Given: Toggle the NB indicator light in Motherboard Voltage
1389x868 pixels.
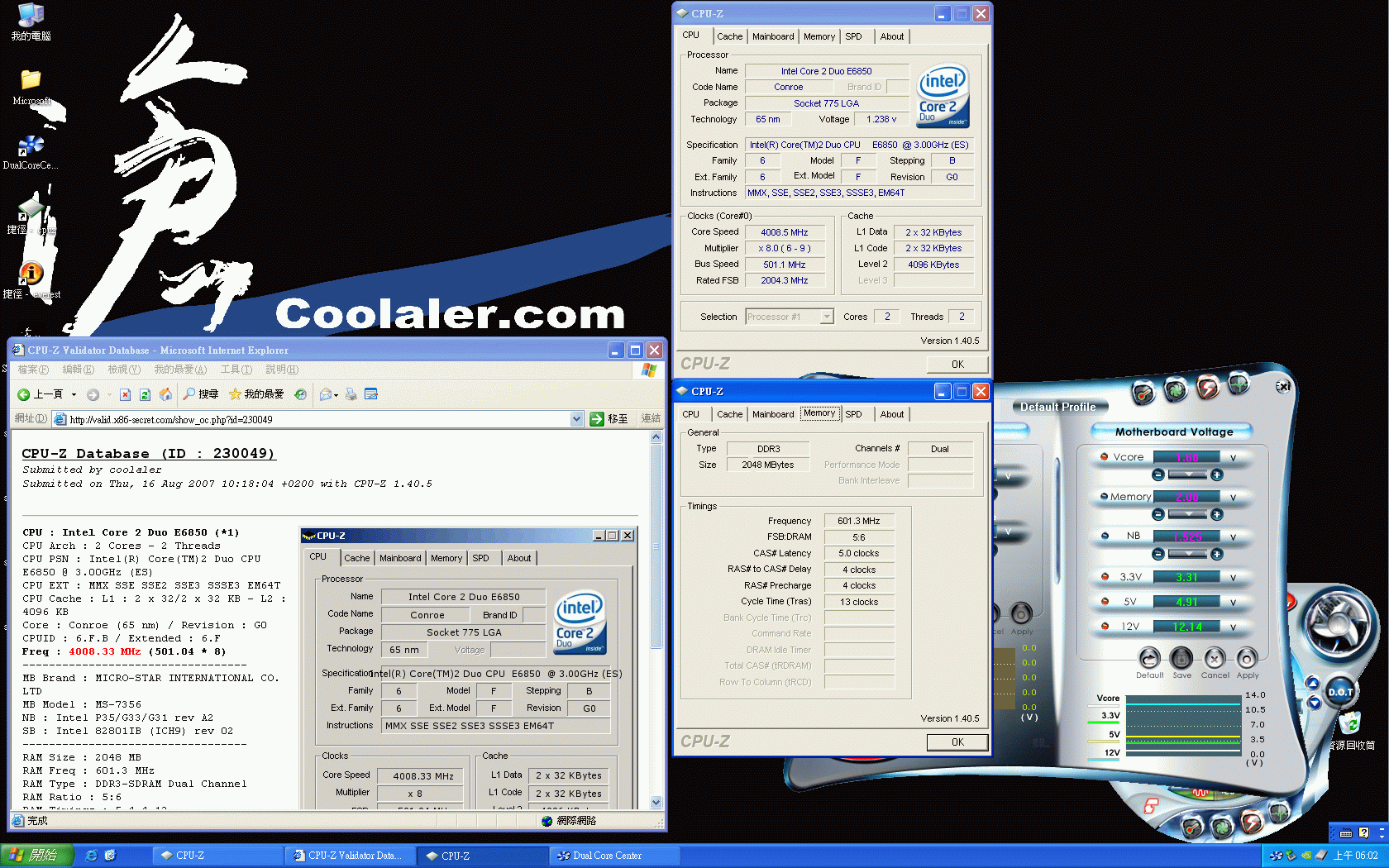Looking at the screenshot, I should pos(1105,536).
